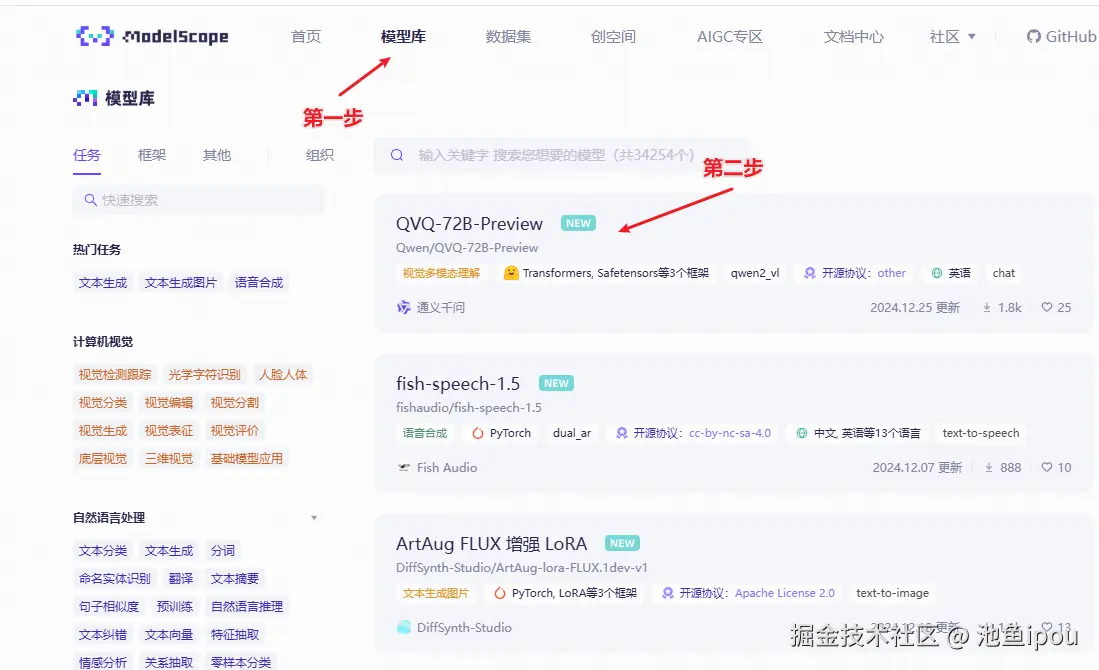Click the cc-by-nc-sa-4.0 license link
The height and width of the screenshot is (670, 1099).
[x=730, y=433]
